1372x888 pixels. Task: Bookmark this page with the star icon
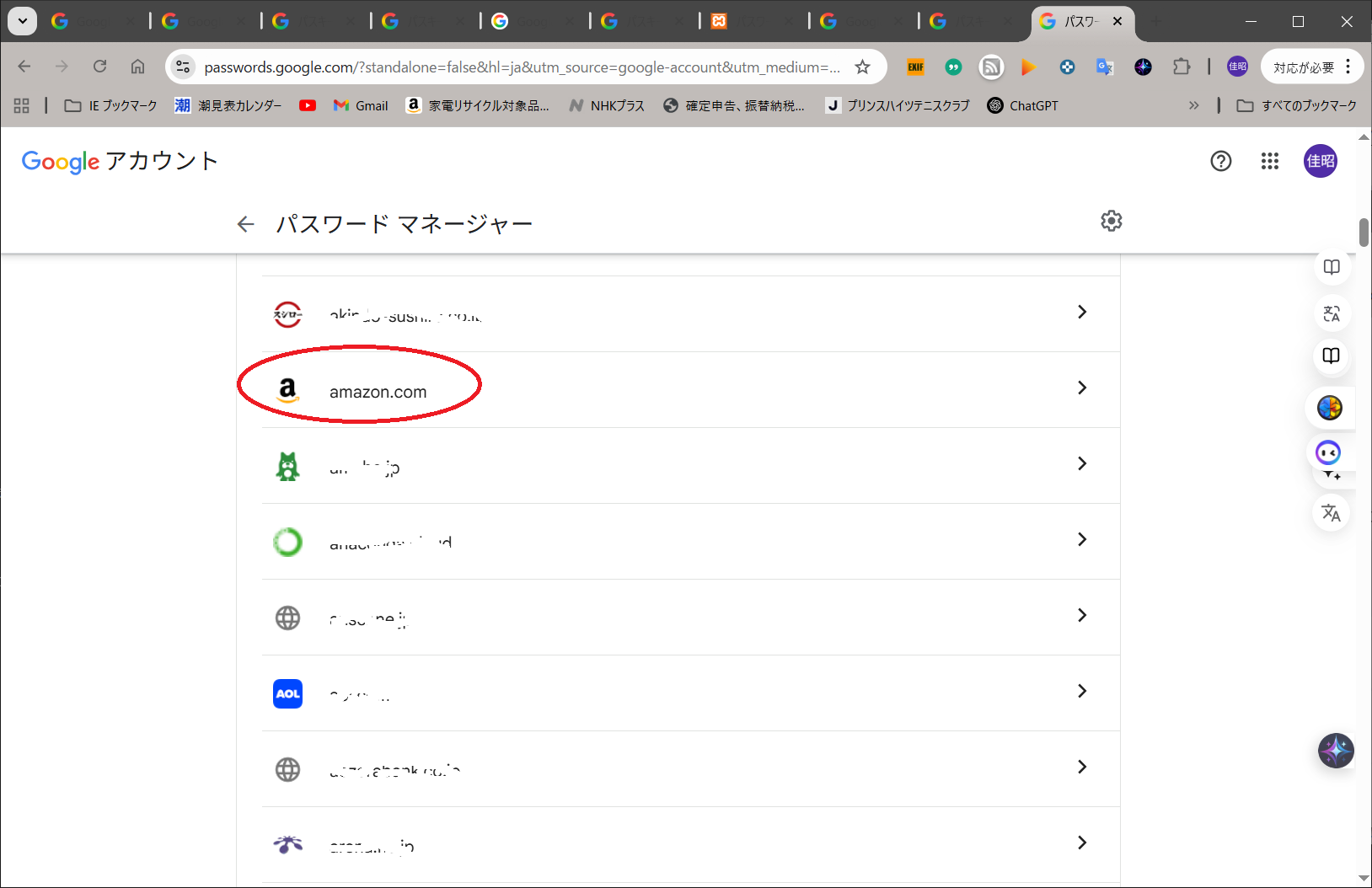[862, 67]
